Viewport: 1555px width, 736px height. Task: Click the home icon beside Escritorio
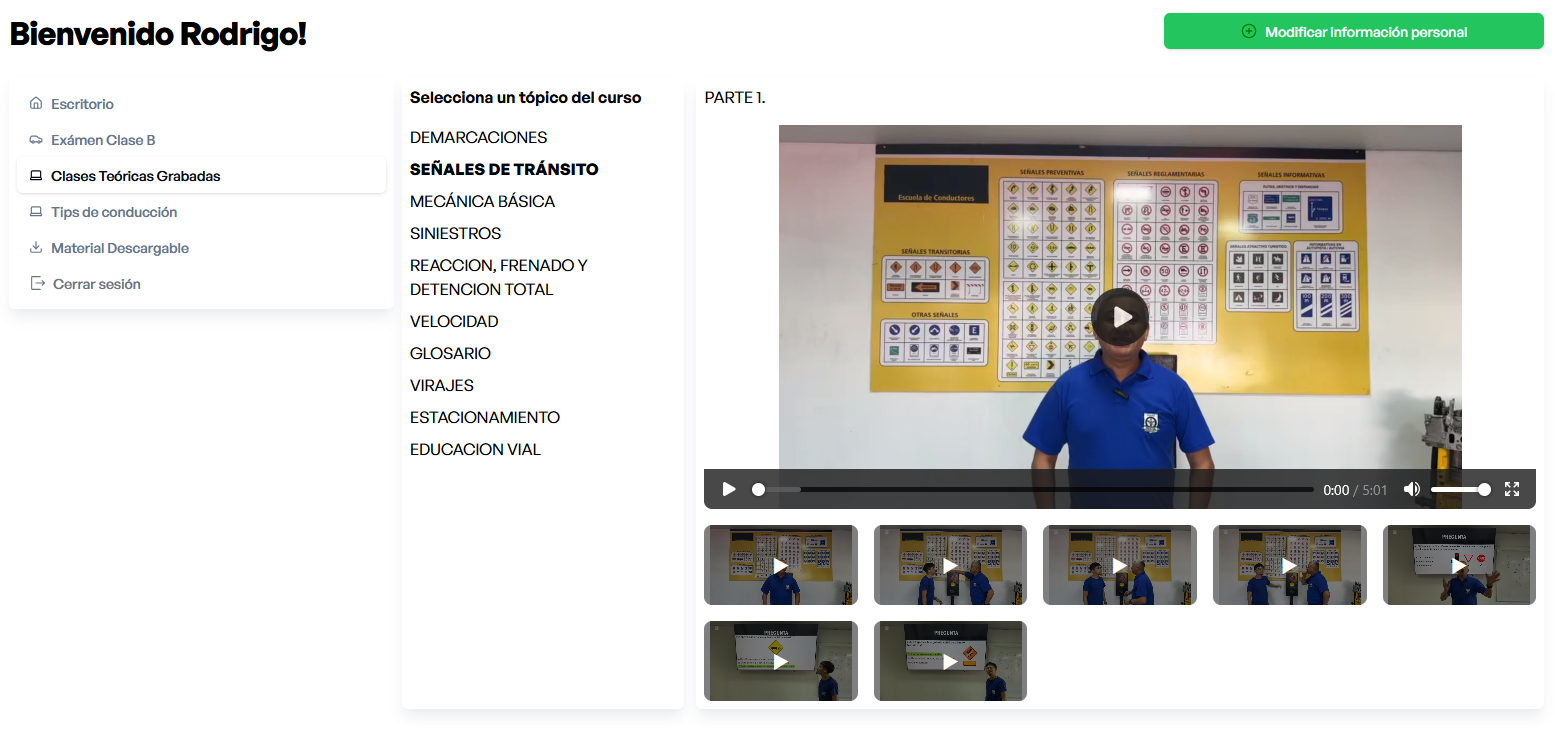(36, 104)
